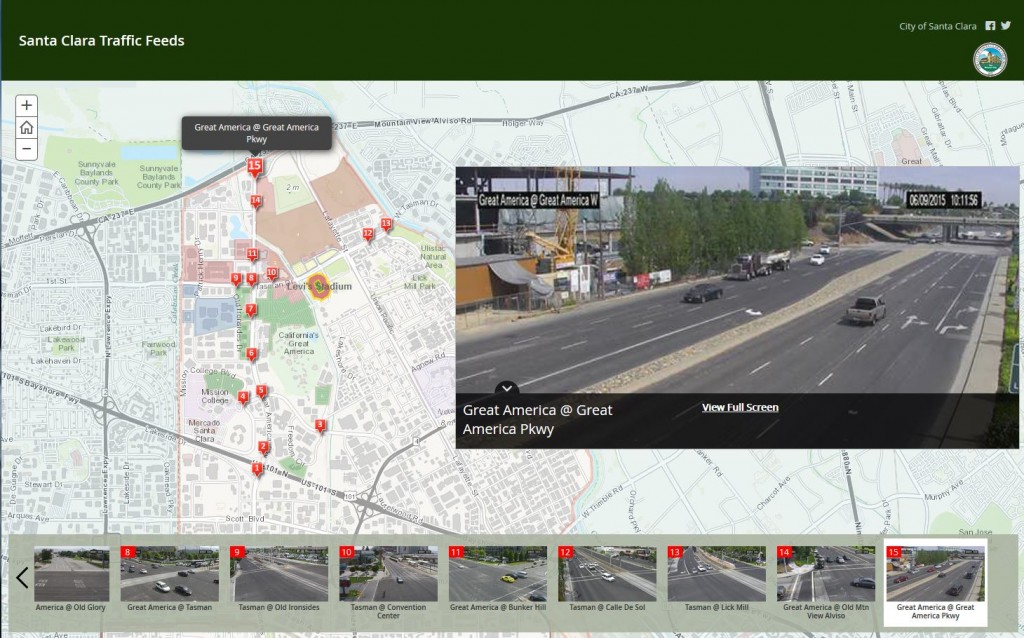
Task: Show previous thumbnails with left arrow
Action: click(22, 577)
